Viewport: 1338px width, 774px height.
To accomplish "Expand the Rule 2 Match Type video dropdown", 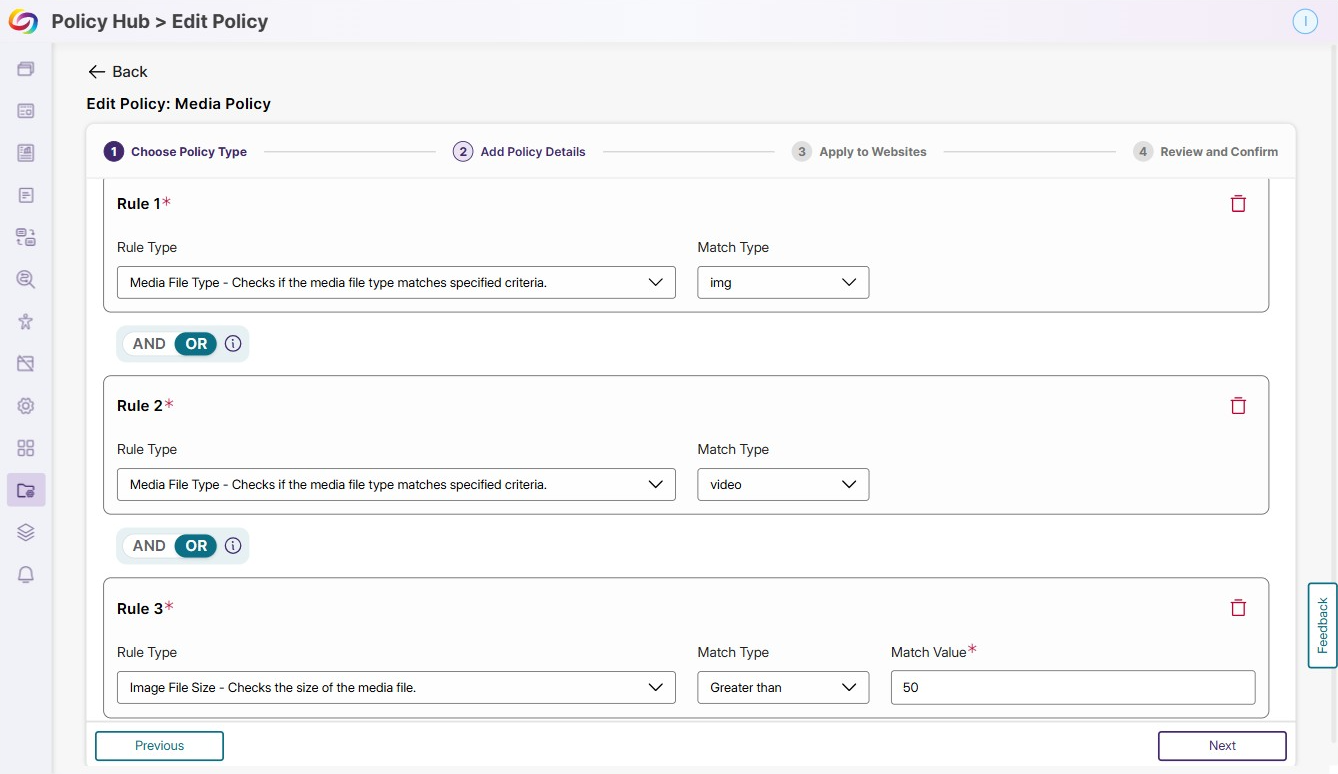I will click(x=783, y=484).
